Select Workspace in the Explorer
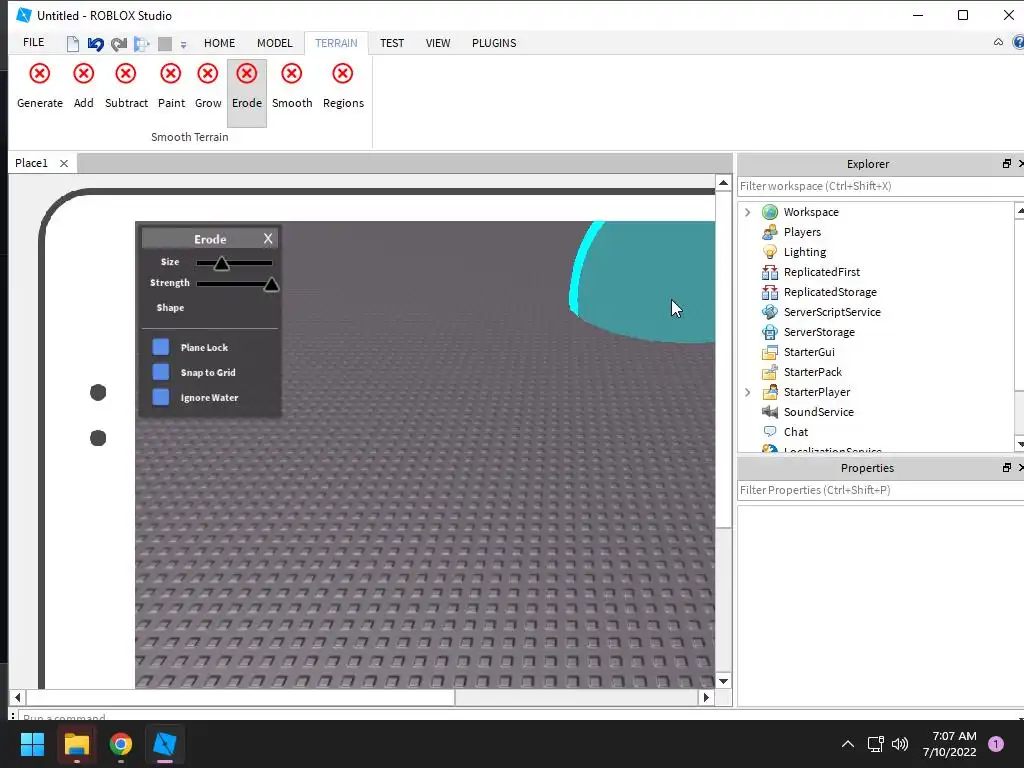Screen dimensions: 1024x768 point(811,212)
